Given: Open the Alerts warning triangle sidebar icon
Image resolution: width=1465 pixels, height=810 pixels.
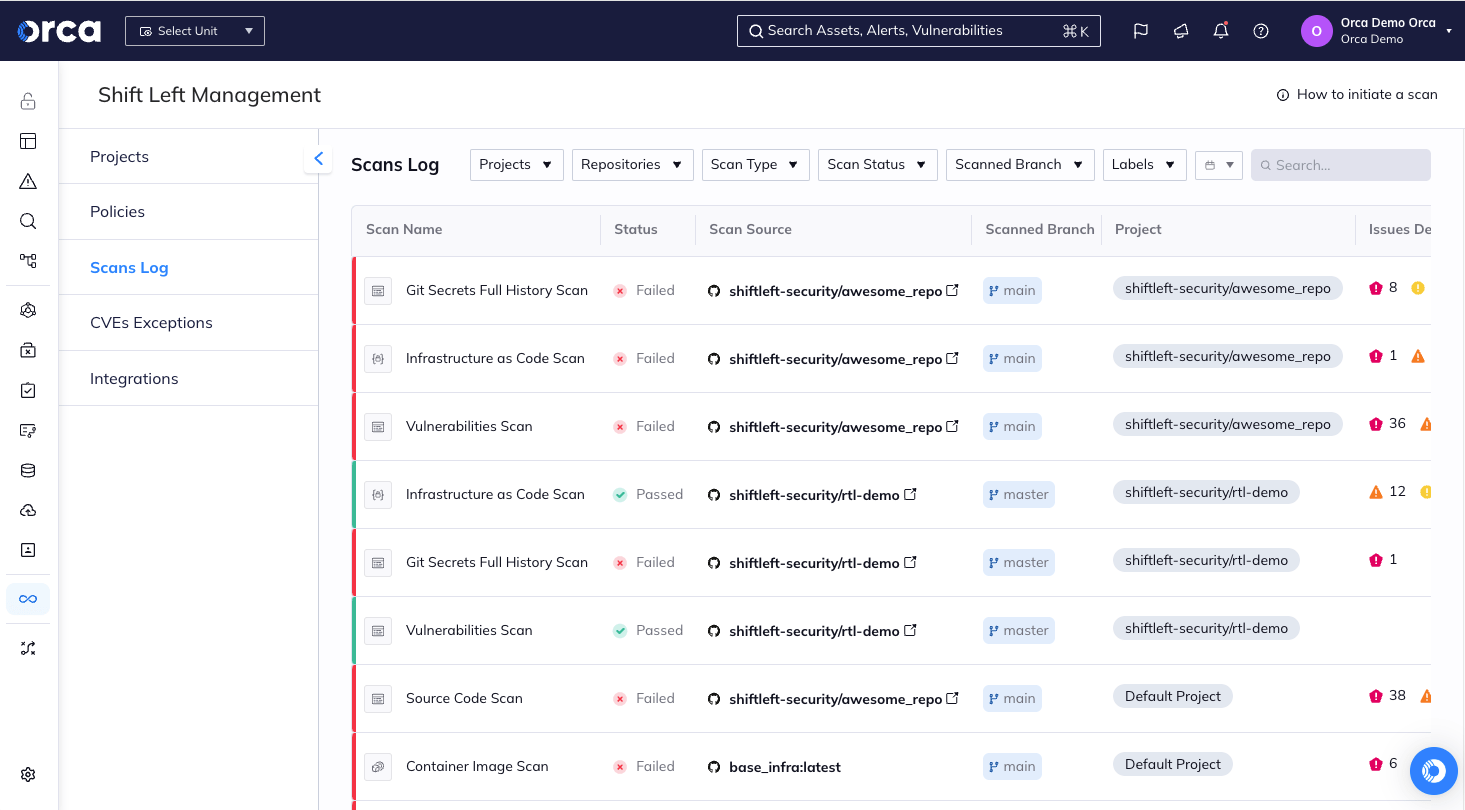Looking at the screenshot, I should coord(27,181).
